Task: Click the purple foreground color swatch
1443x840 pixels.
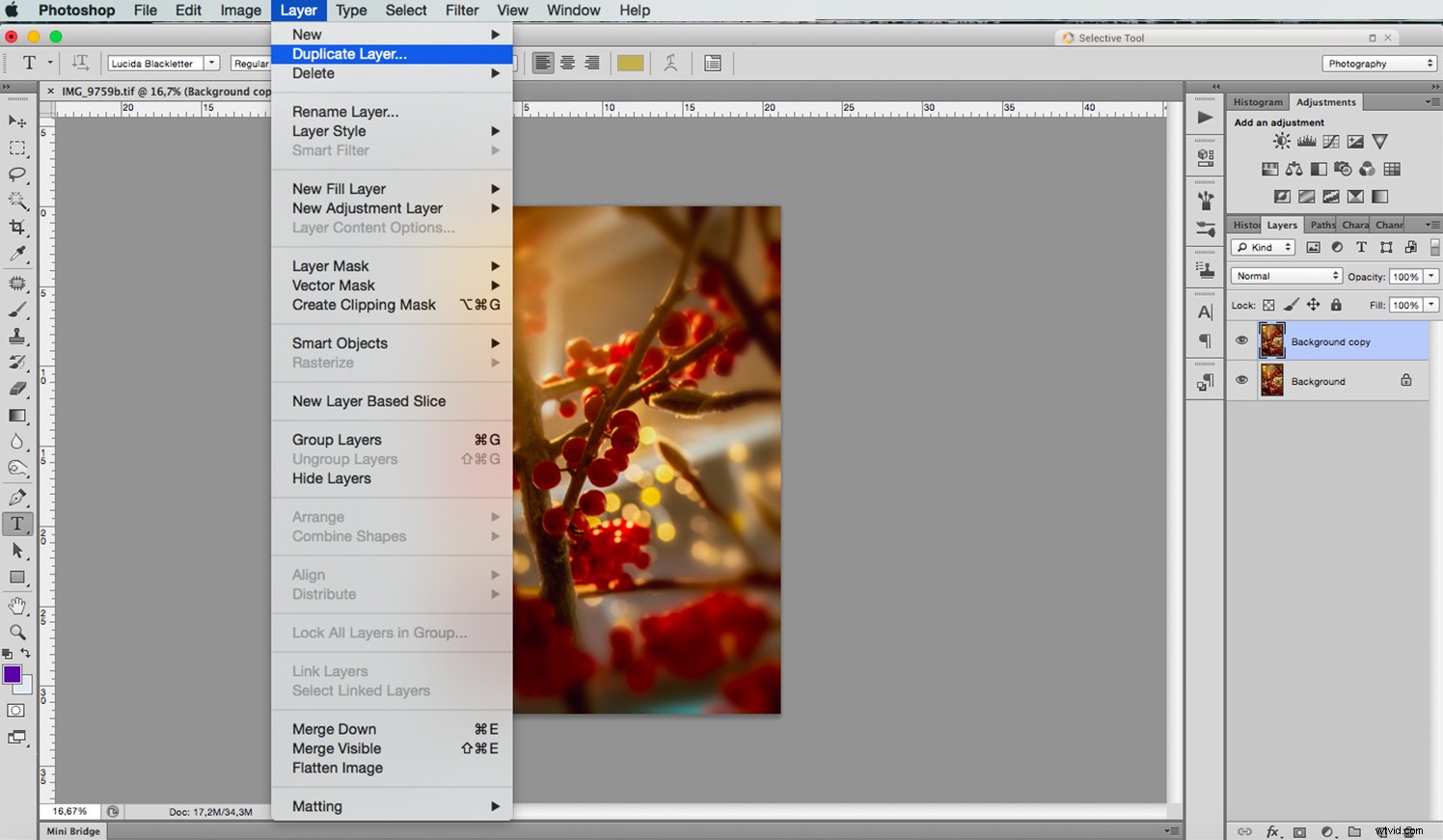Action: [x=14, y=675]
